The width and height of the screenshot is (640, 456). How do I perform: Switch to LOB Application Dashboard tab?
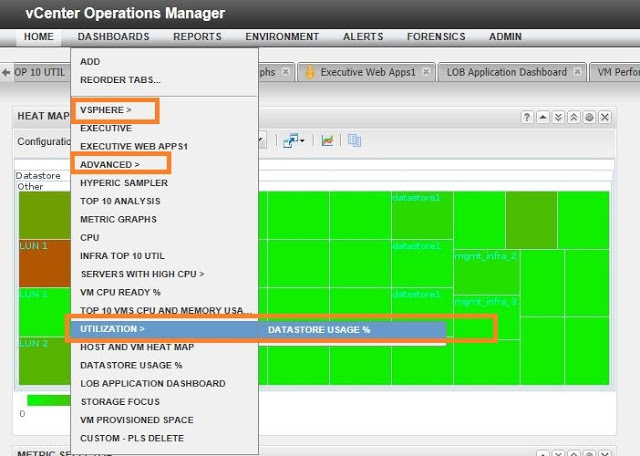[x=506, y=73]
